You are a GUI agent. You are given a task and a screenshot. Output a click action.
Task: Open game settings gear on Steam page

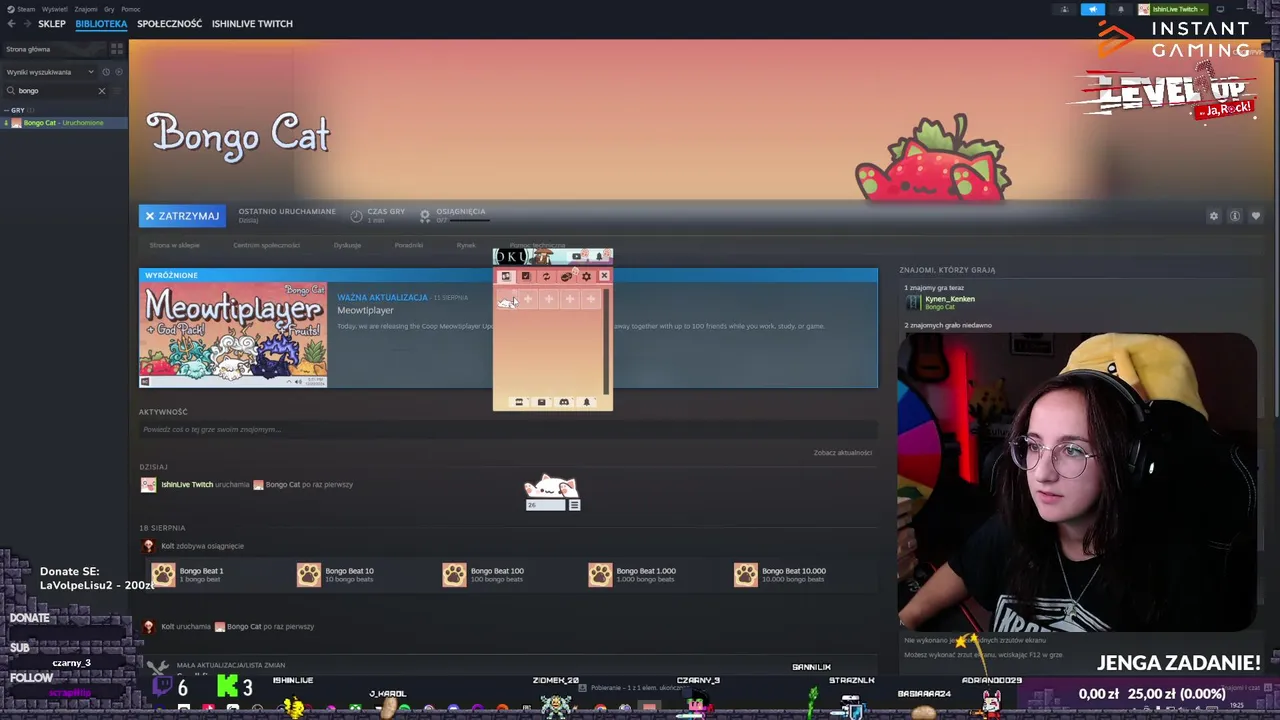coord(1214,216)
